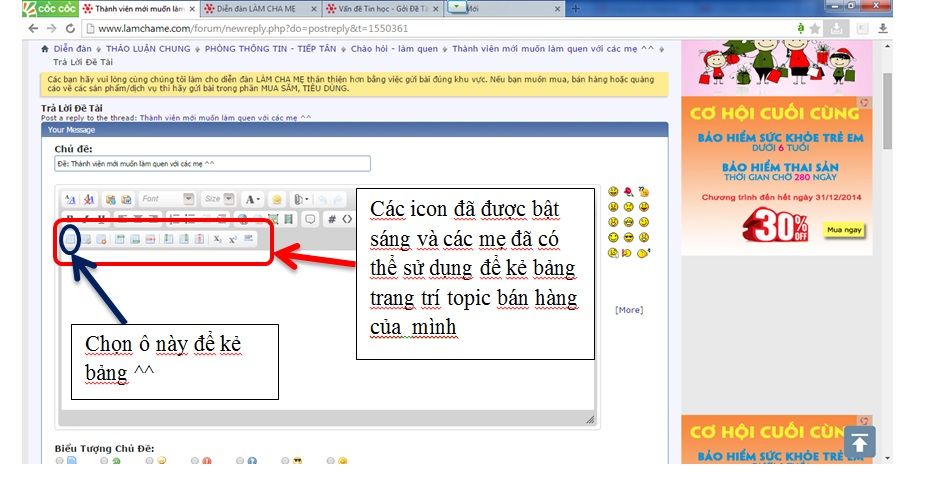Viewport: 929px width, 487px height.
Task: Click the Chủ đề title input field
Action: click(x=212, y=164)
